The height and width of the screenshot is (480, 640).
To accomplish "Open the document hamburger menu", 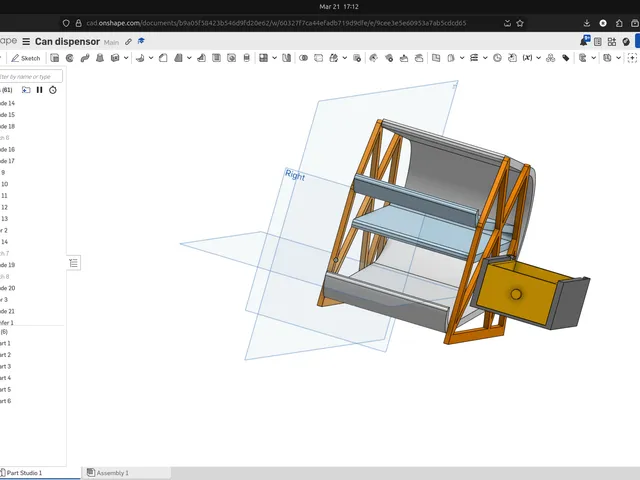I will tap(26, 42).
